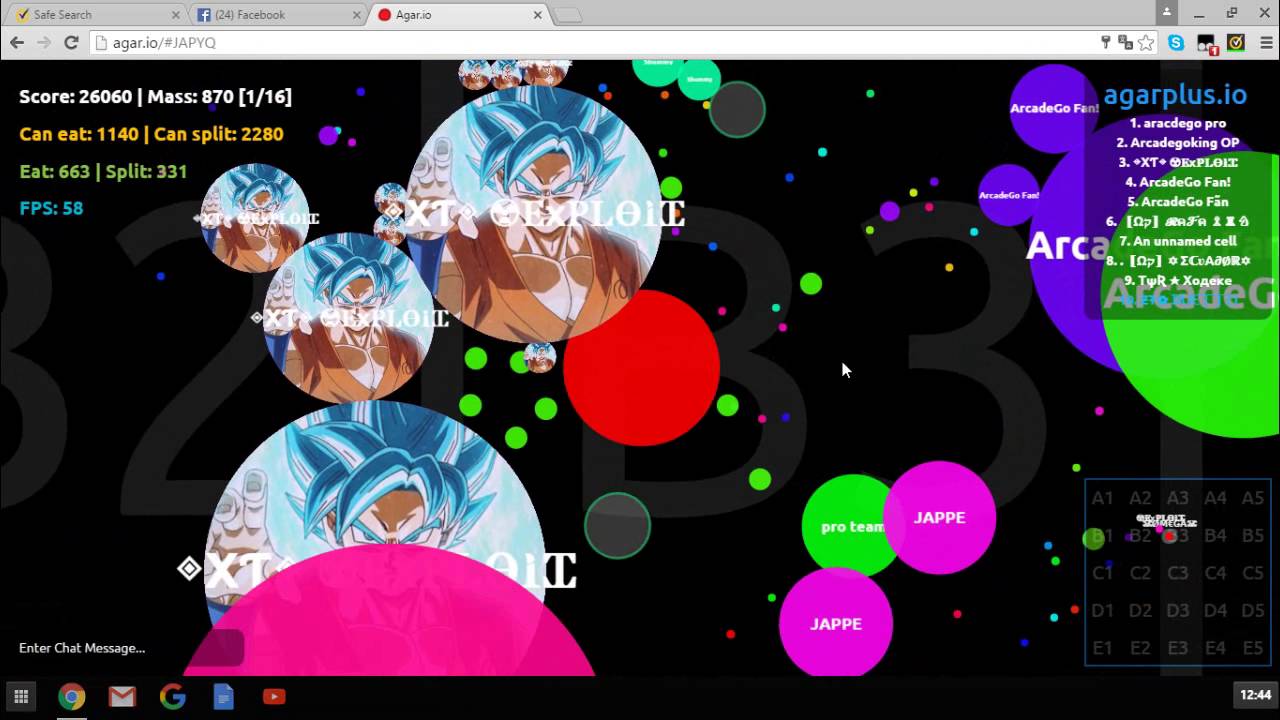Click the 'Score: 26060' stats line
The image size is (1280, 720).
[x=155, y=97]
